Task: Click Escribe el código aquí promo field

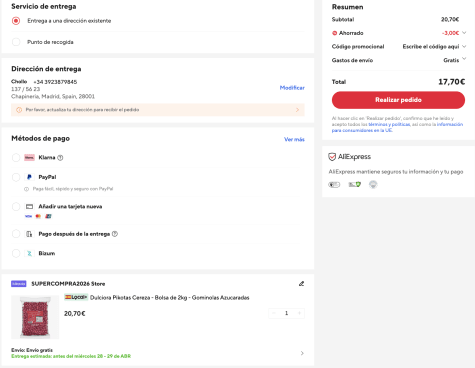Action: [x=431, y=46]
